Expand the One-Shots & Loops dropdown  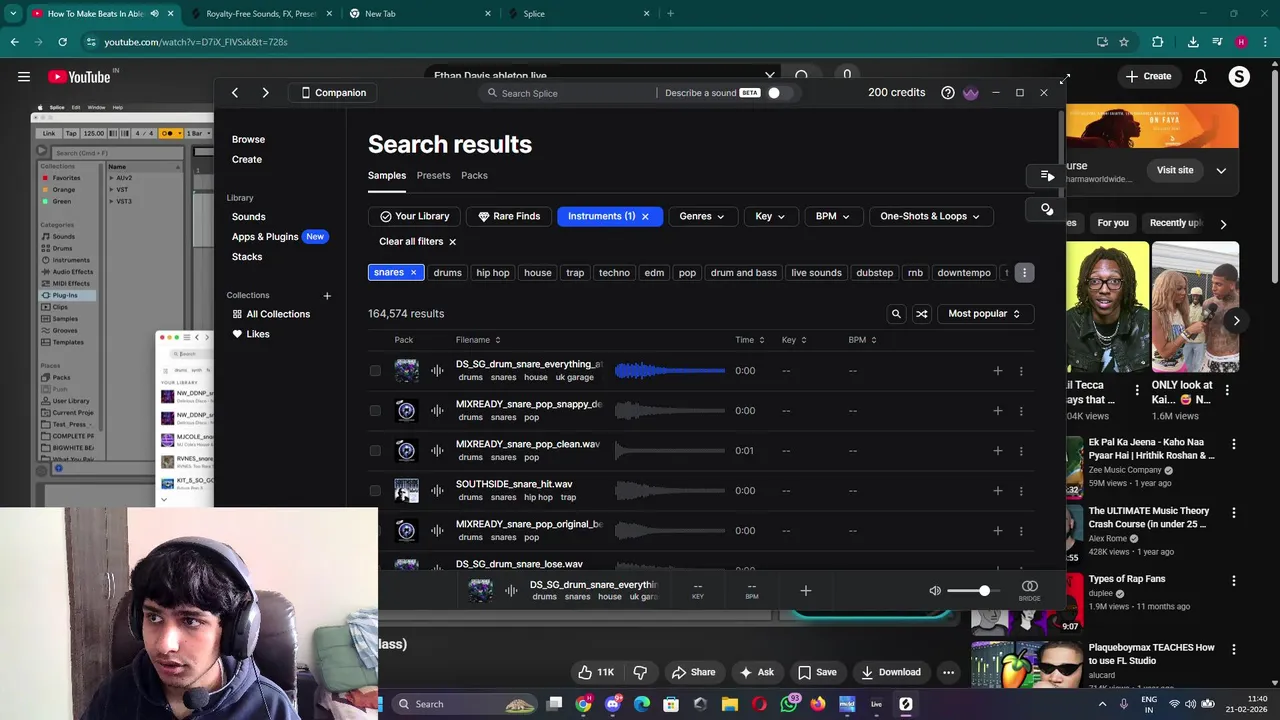click(x=930, y=216)
